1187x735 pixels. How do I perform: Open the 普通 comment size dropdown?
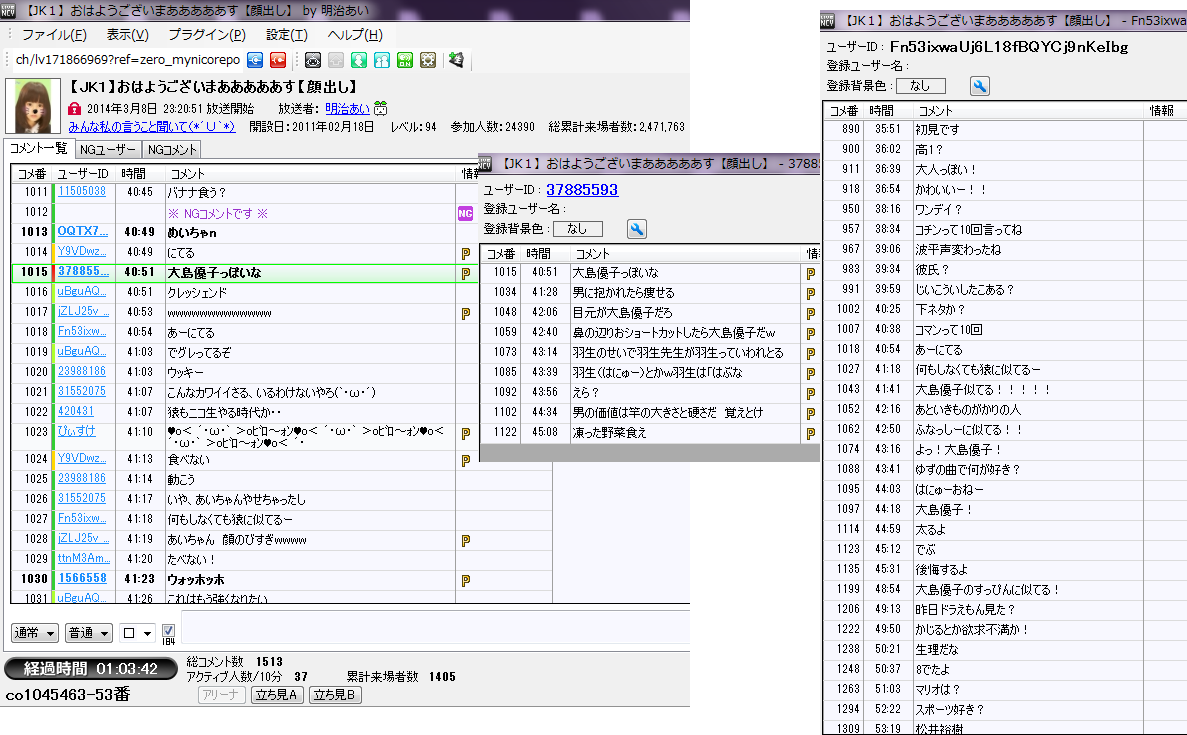[89, 633]
